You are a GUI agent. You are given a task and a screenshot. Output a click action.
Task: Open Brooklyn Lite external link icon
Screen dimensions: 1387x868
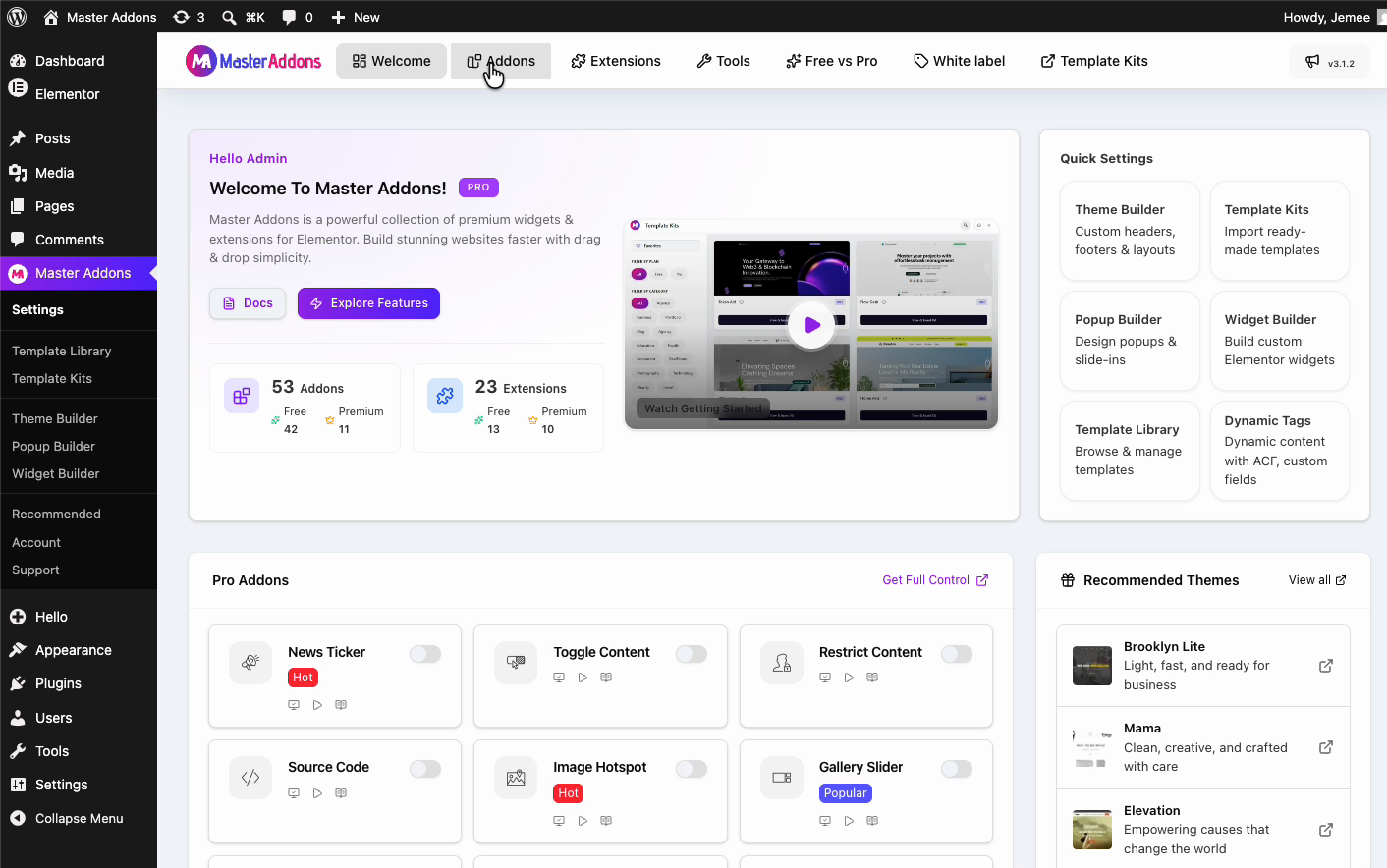[x=1326, y=666]
